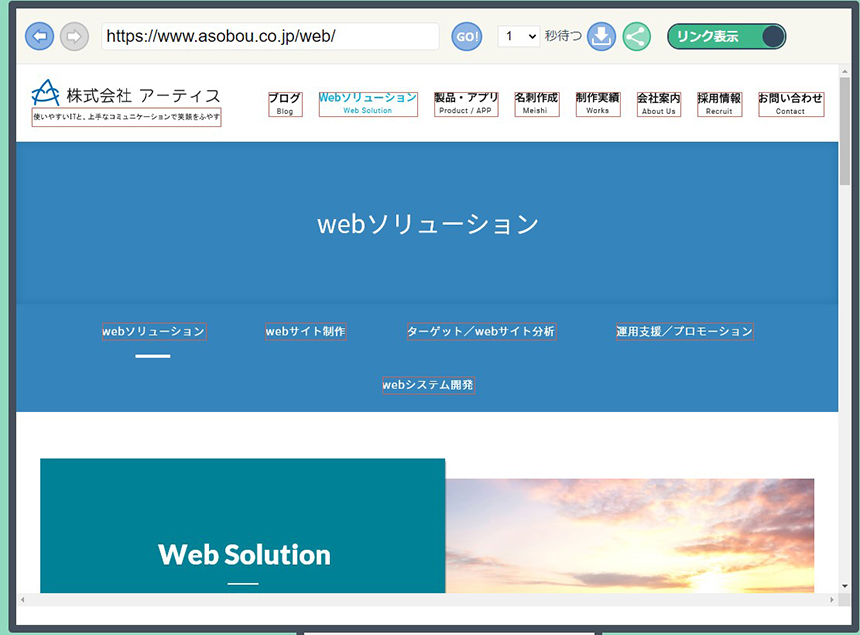Open the 採用情報 Recruit menu item
Screen dimensions: 860x635
tap(719, 104)
